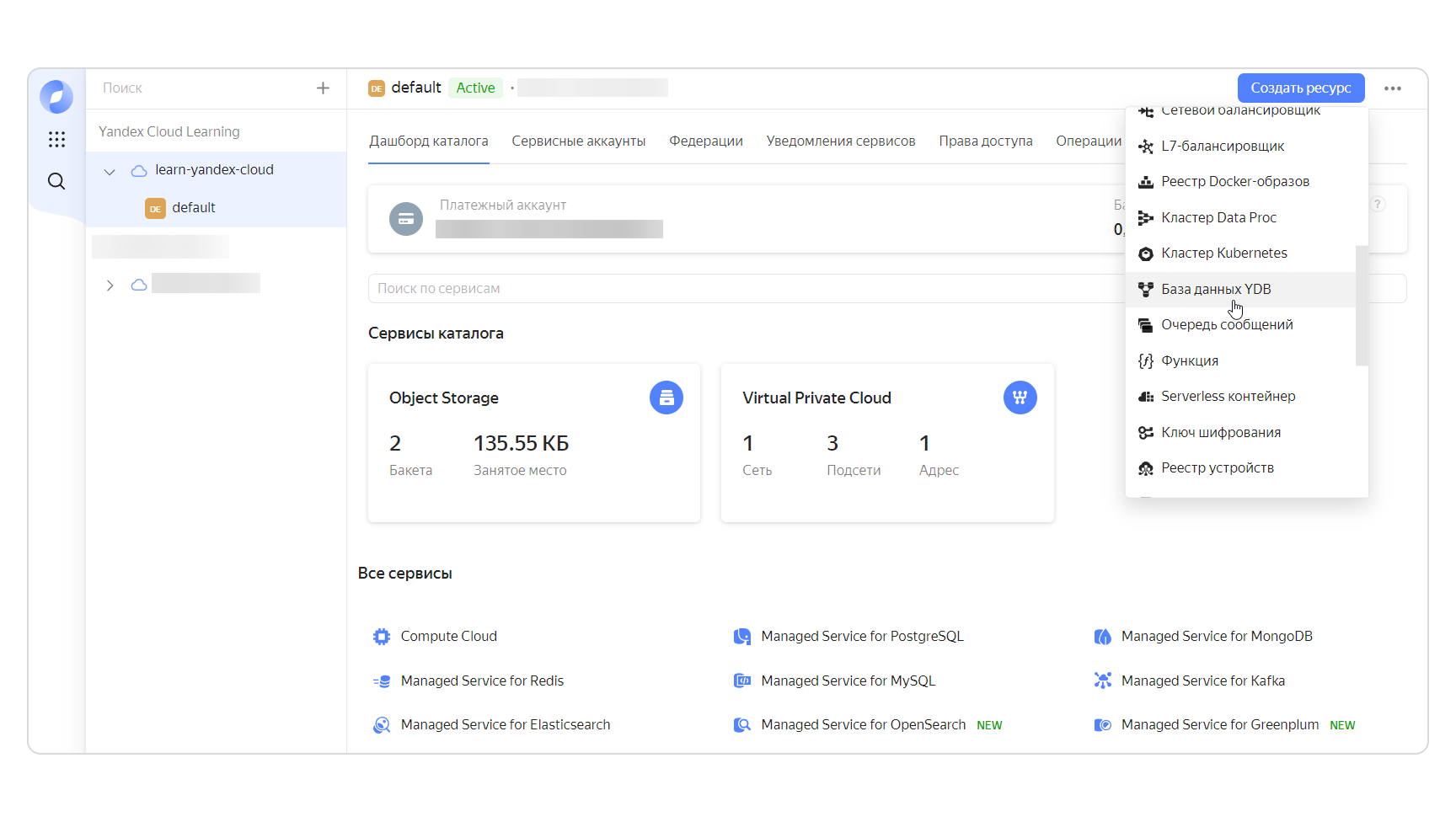The width and height of the screenshot is (1456, 822).
Task: Click the Подсети count 3
Action: (832, 443)
